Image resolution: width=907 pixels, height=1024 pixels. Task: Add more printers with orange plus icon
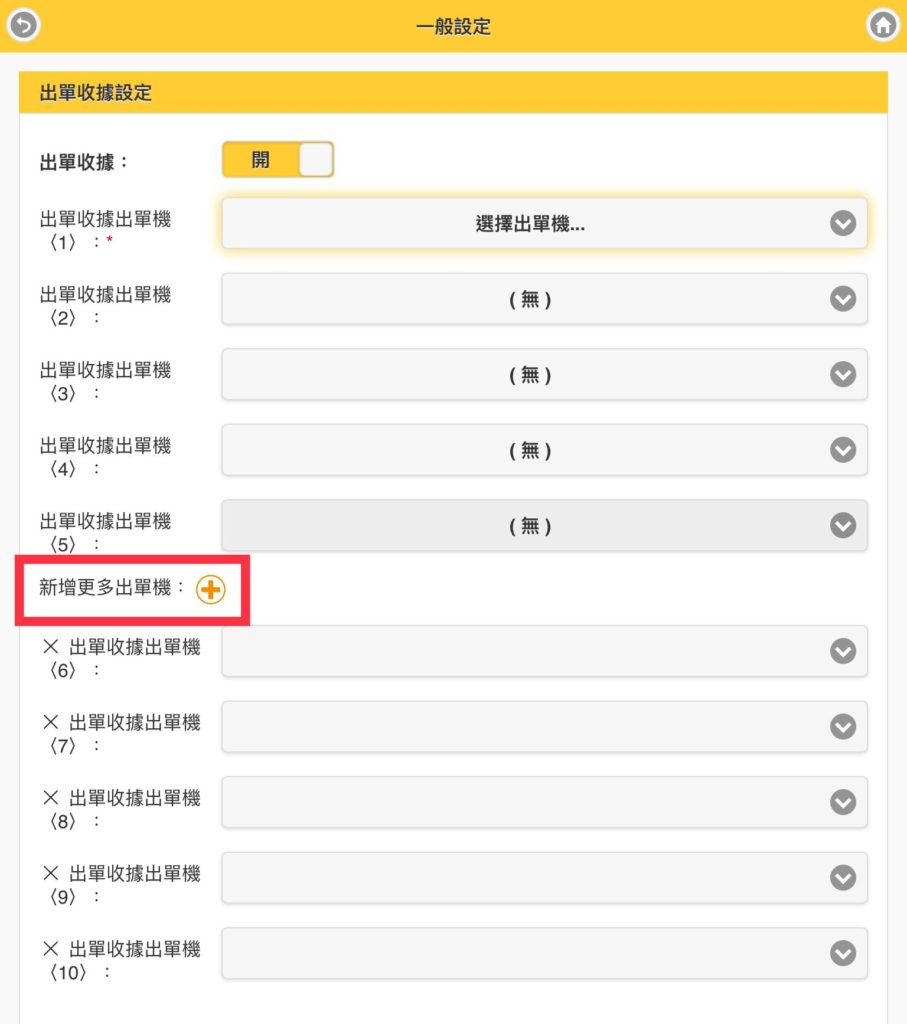click(211, 590)
